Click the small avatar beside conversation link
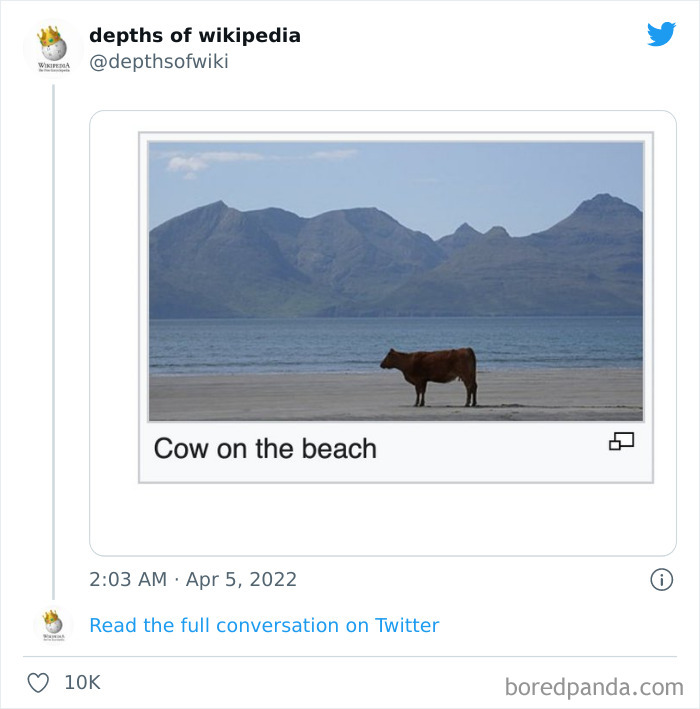700x709 pixels. 52,625
